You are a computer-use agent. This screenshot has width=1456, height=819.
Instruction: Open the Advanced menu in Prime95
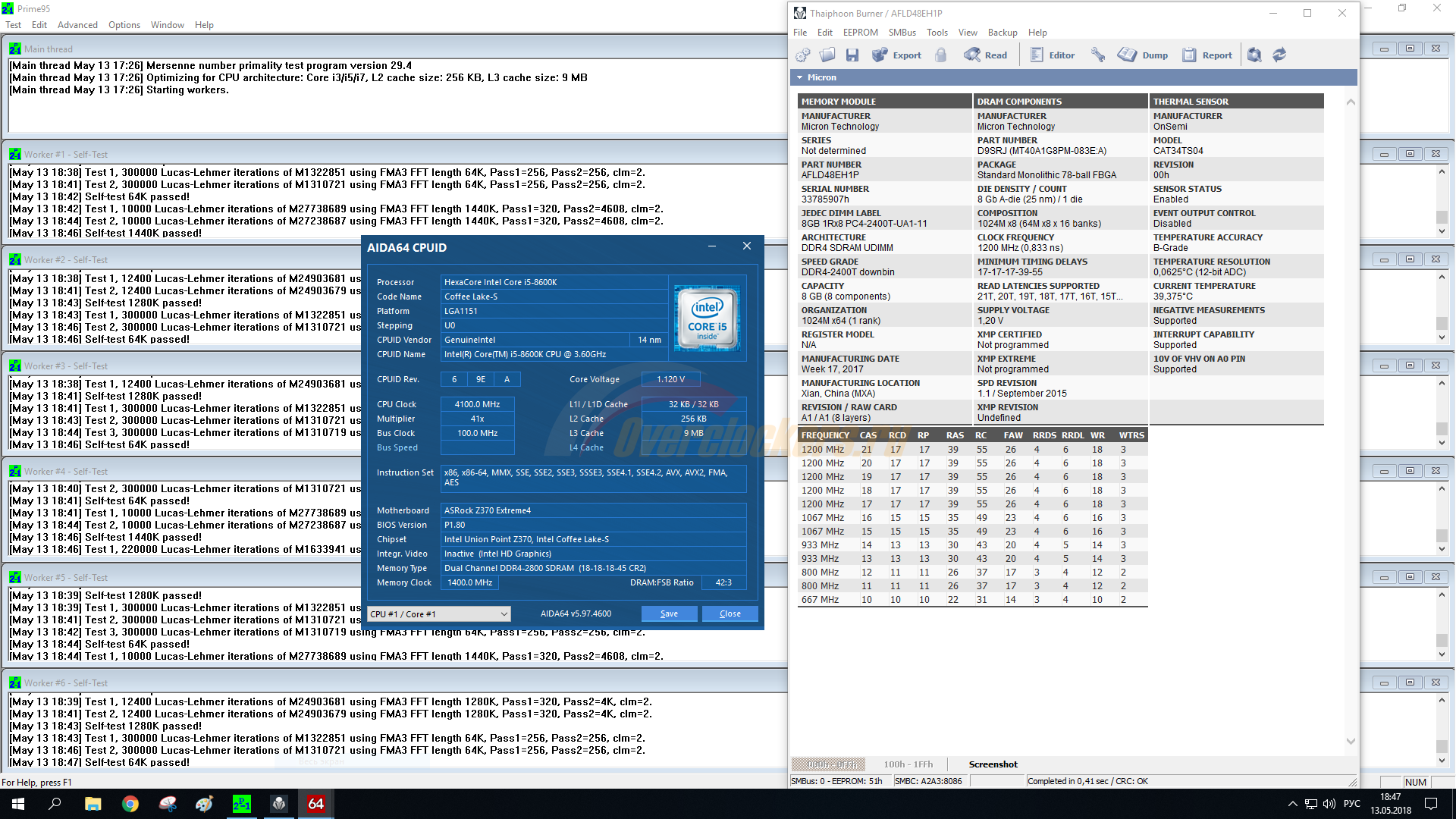tap(77, 25)
